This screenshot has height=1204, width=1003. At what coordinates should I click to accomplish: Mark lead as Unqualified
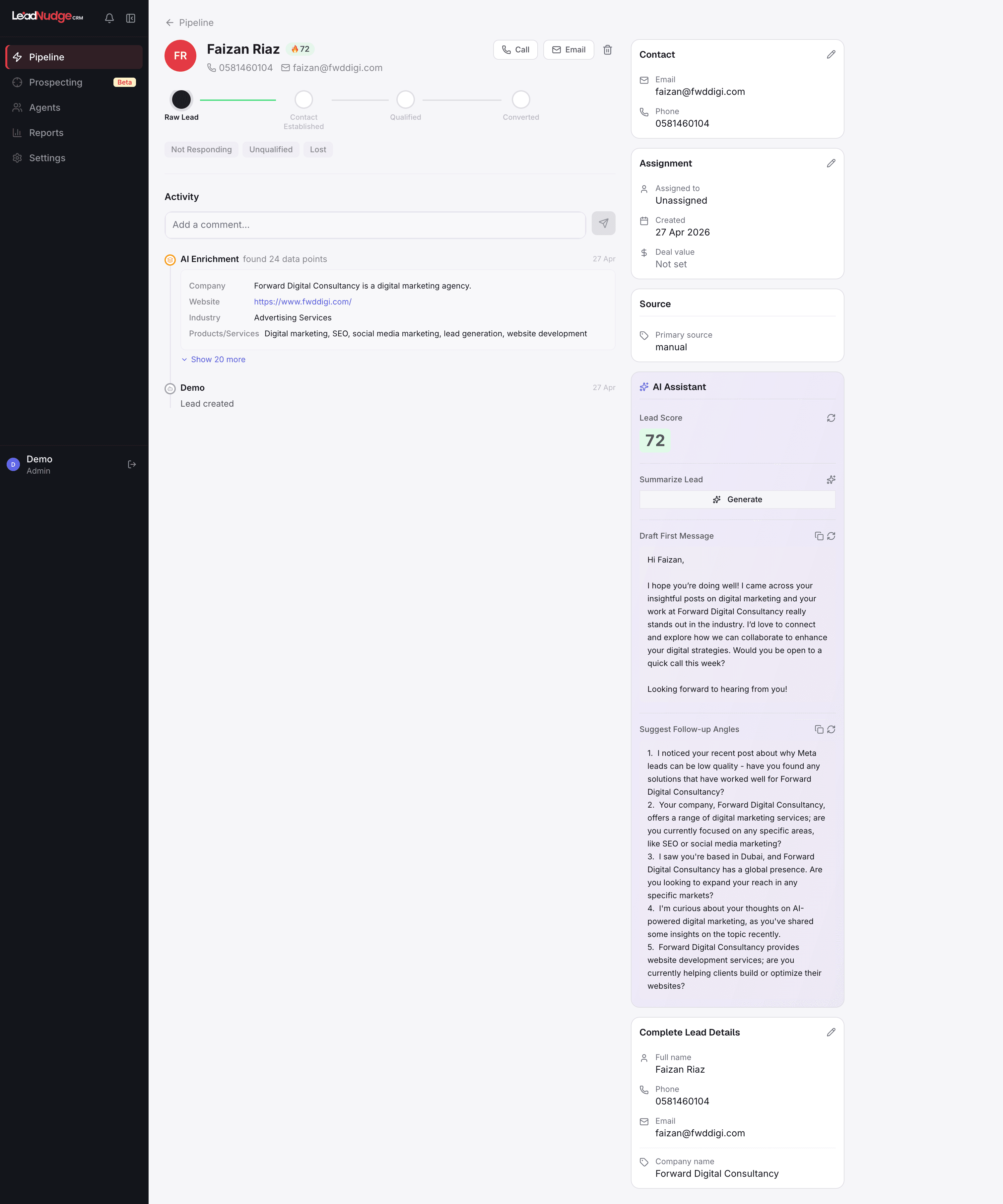[x=271, y=149]
